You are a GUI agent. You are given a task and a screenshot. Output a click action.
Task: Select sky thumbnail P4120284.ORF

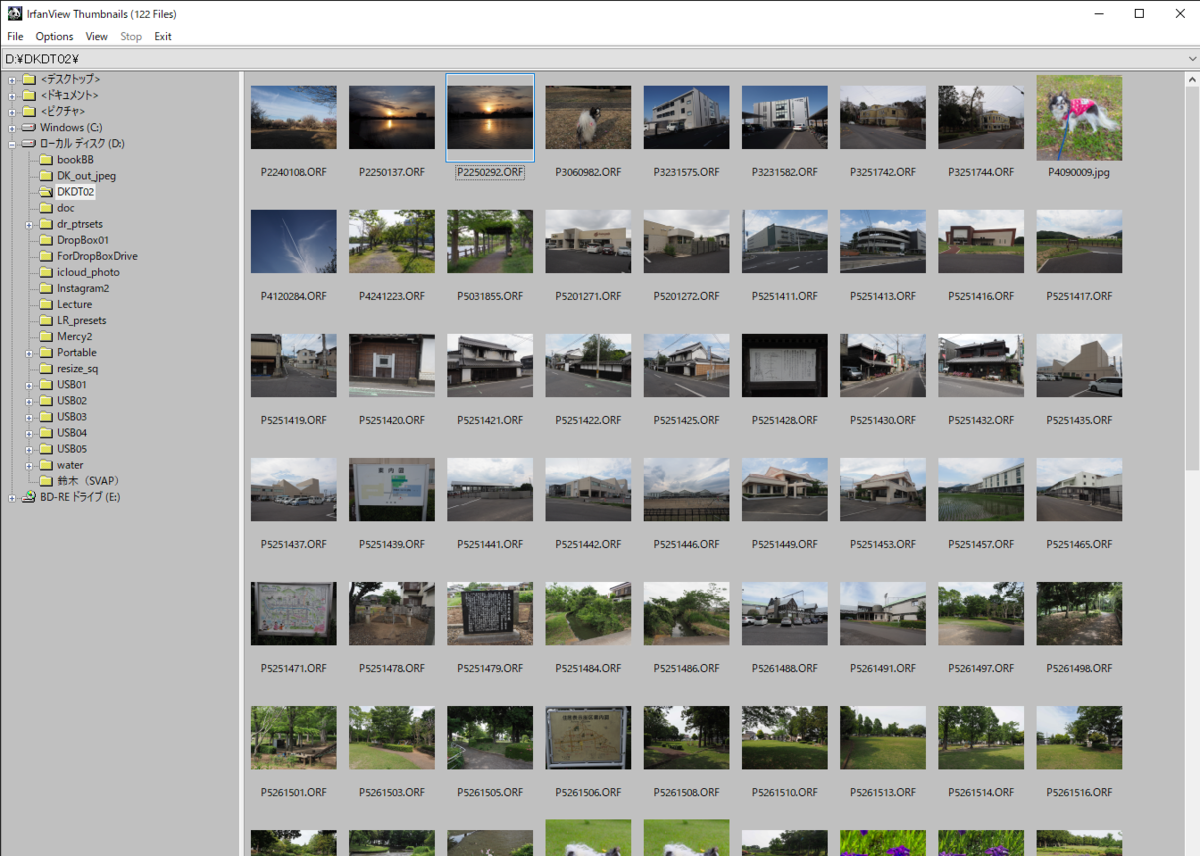294,241
